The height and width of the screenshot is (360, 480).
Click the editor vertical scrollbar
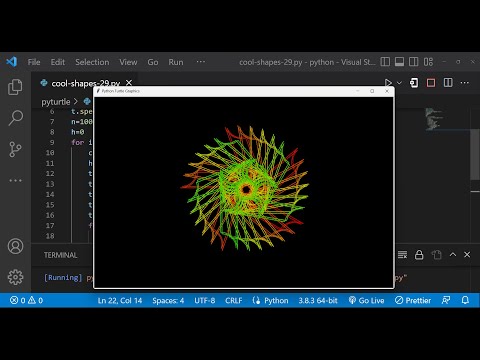475,155
